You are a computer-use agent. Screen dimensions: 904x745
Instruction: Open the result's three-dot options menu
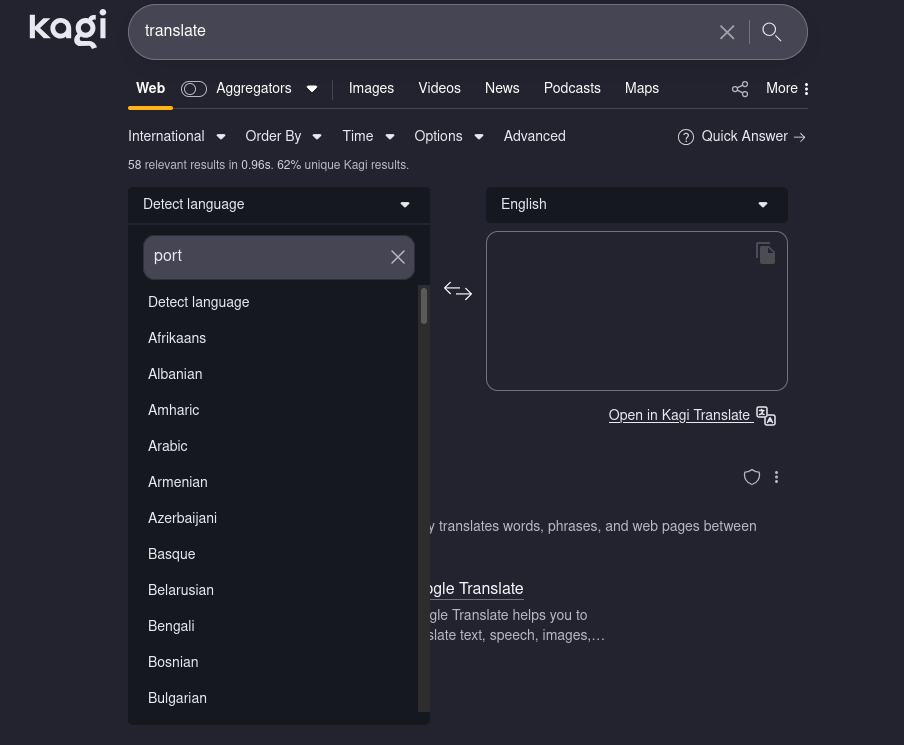pyautogui.click(x=776, y=477)
